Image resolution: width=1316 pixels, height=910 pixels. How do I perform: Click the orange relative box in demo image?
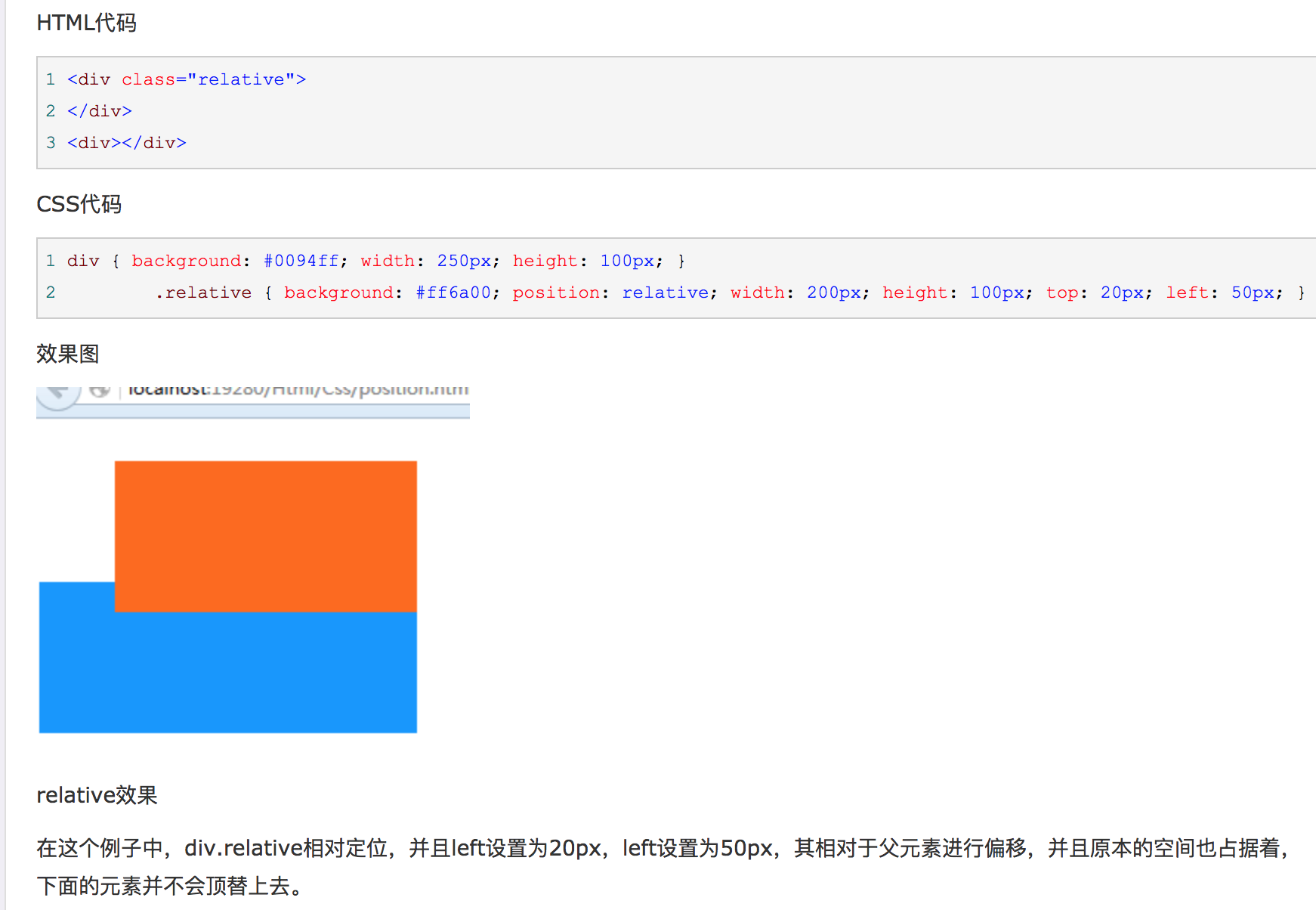click(x=265, y=536)
